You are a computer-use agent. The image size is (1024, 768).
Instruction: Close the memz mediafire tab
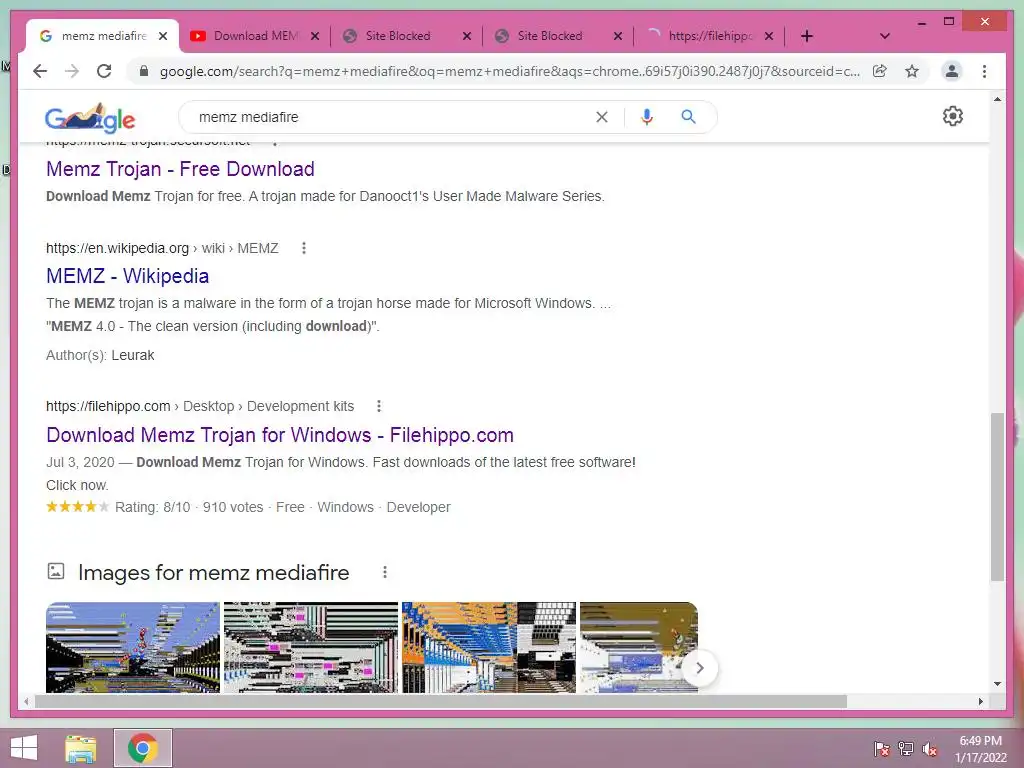(163, 36)
